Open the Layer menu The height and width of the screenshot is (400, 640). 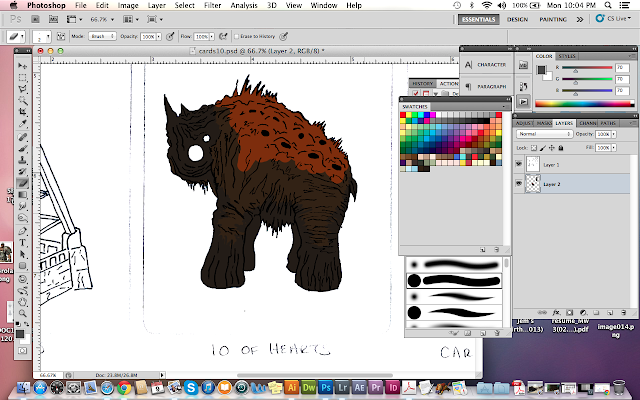(156, 5)
